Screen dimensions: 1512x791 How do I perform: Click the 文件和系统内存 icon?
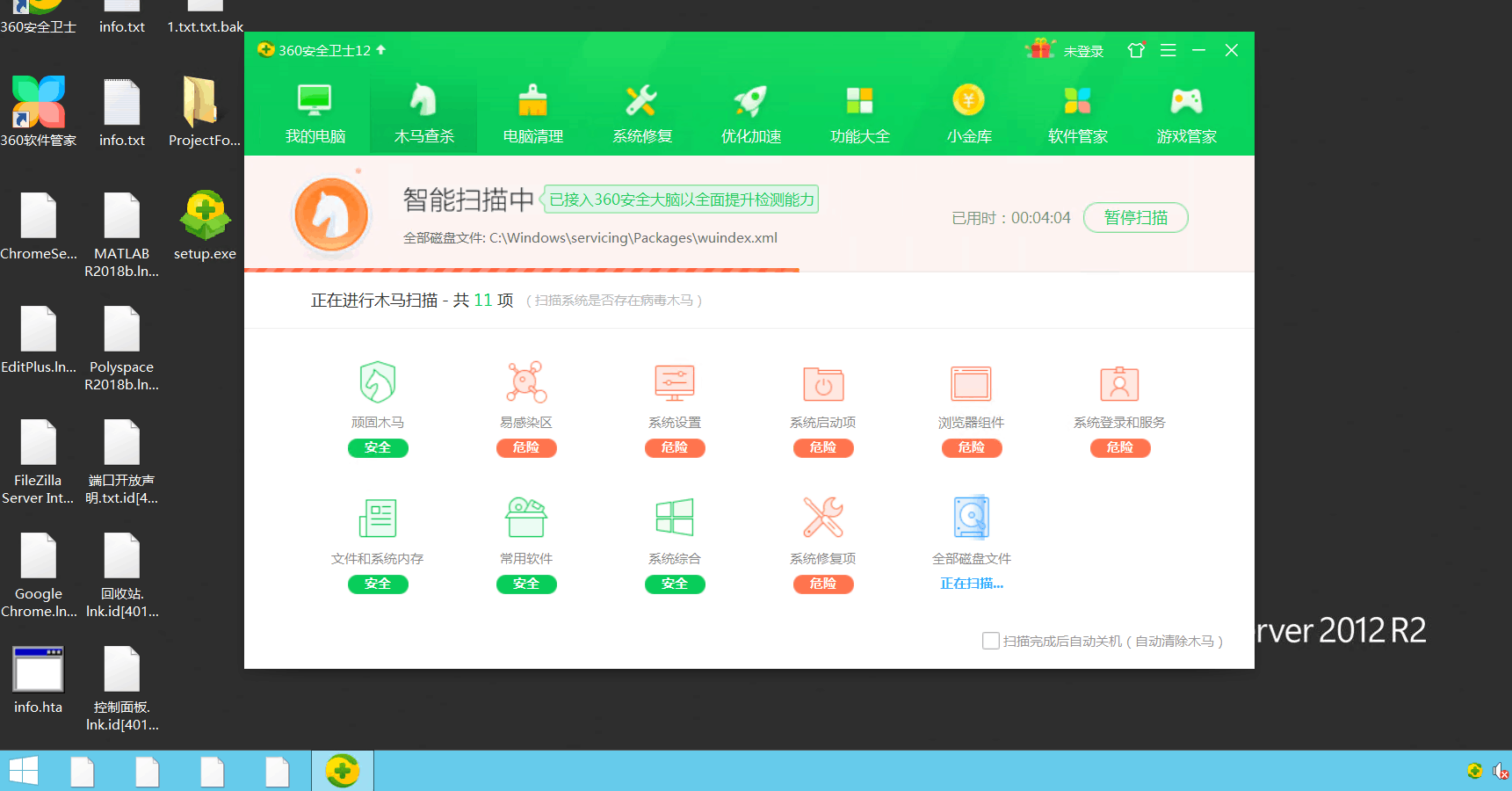click(x=378, y=518)
